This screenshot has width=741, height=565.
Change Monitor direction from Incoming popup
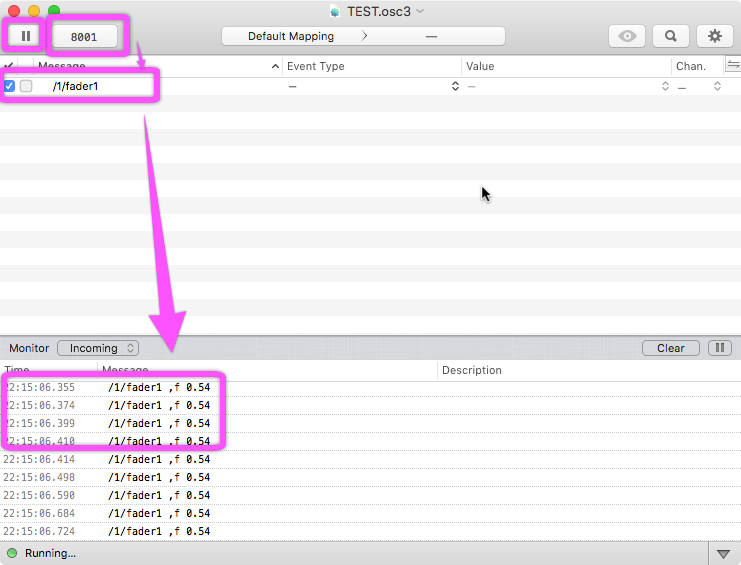[98, 348]
